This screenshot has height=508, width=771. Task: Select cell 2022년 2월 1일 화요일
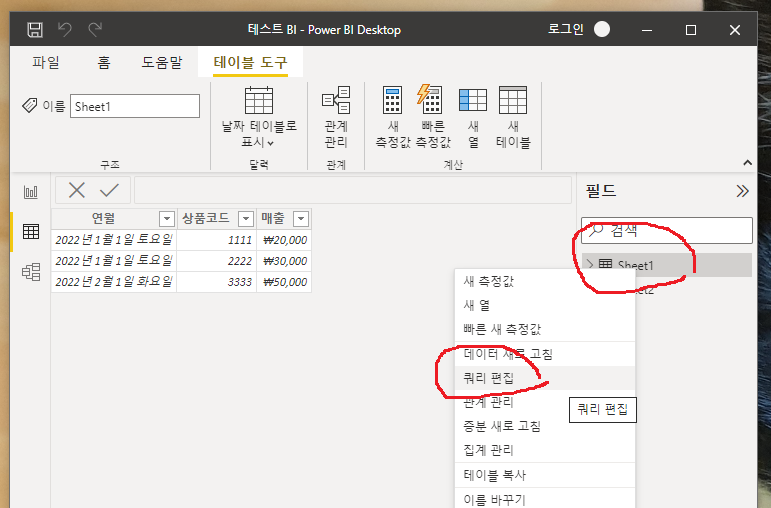114,282
